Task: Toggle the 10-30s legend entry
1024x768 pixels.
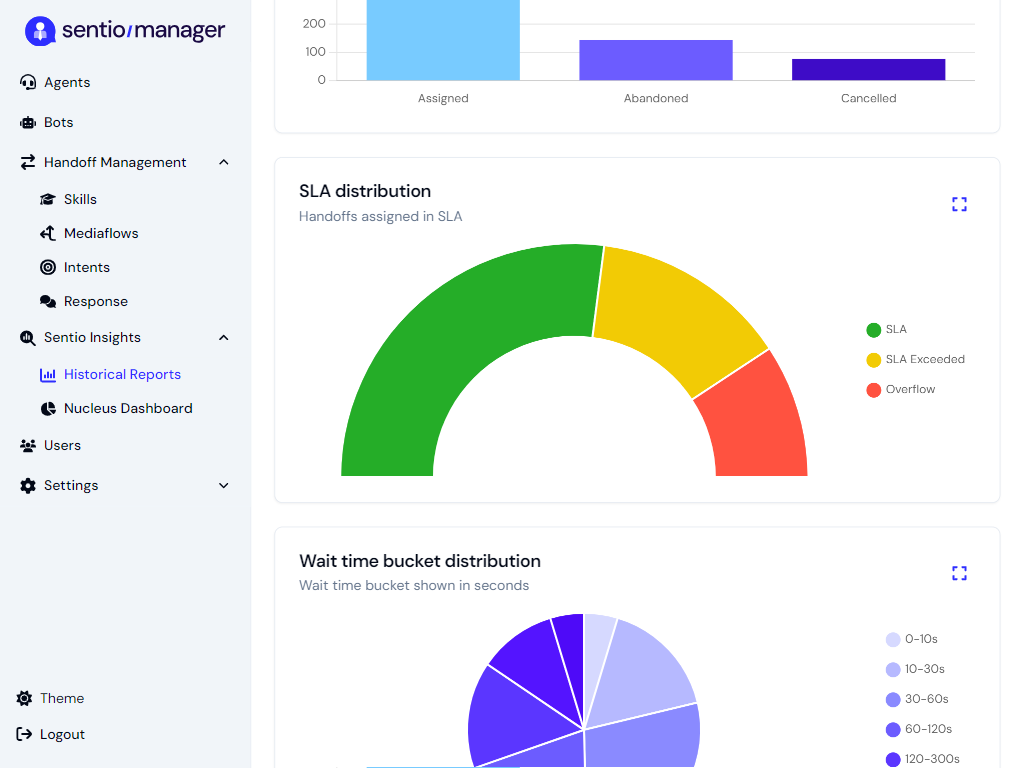Action: pyautogui.click(x=915, y=669)
